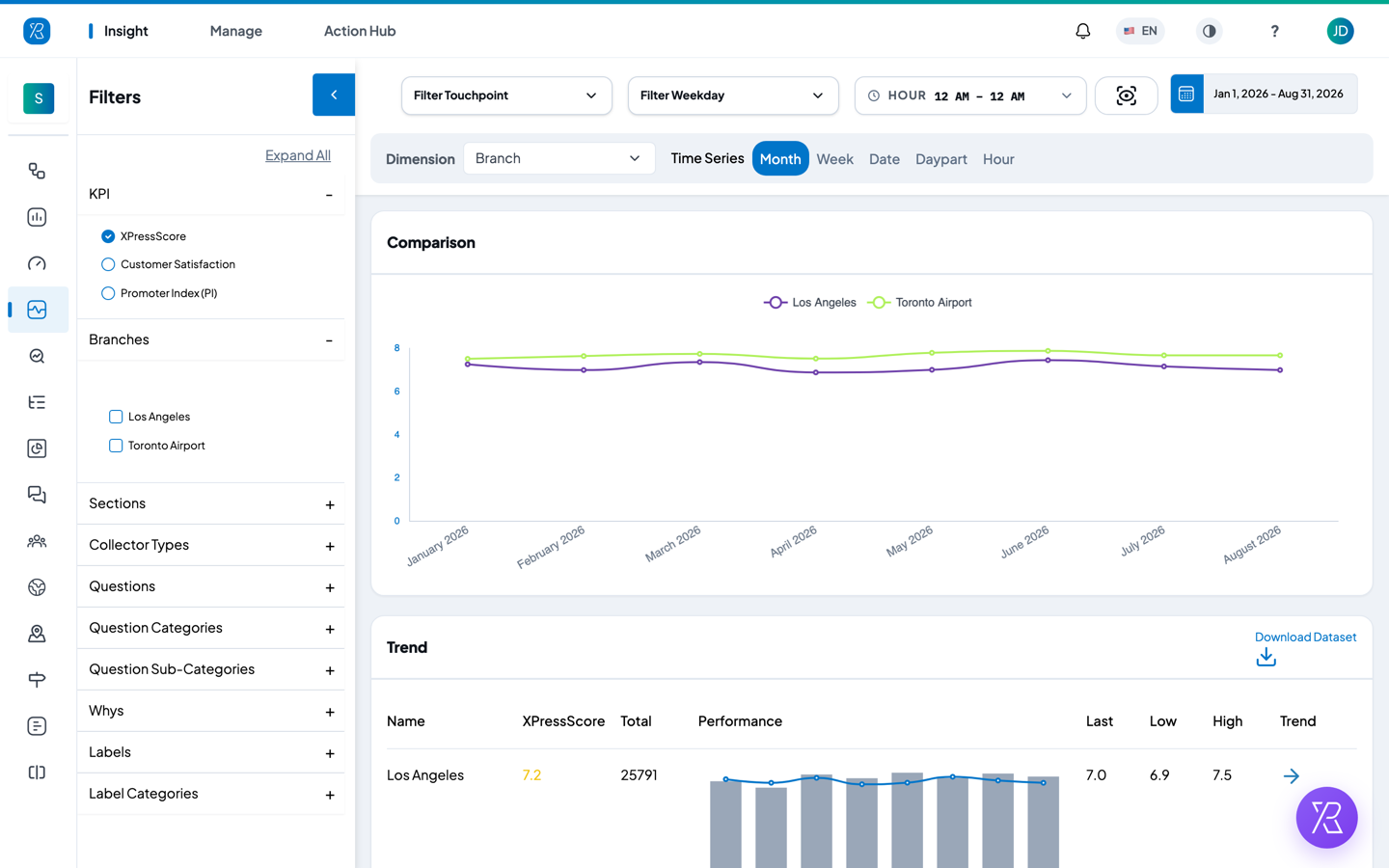This screenshot has height=868, width=1389.
Task: Click the connected squares flow icon in sidebar
Action: [x=37, y=171]
